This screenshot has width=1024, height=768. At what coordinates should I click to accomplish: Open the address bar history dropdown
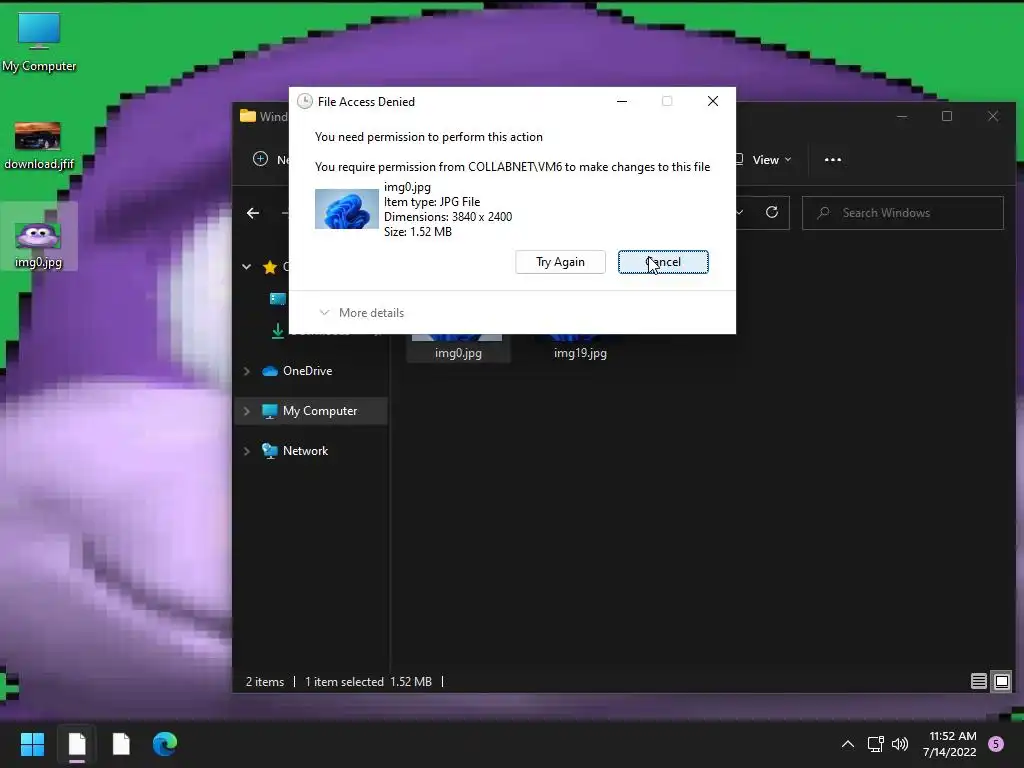(x=739, y=212)
